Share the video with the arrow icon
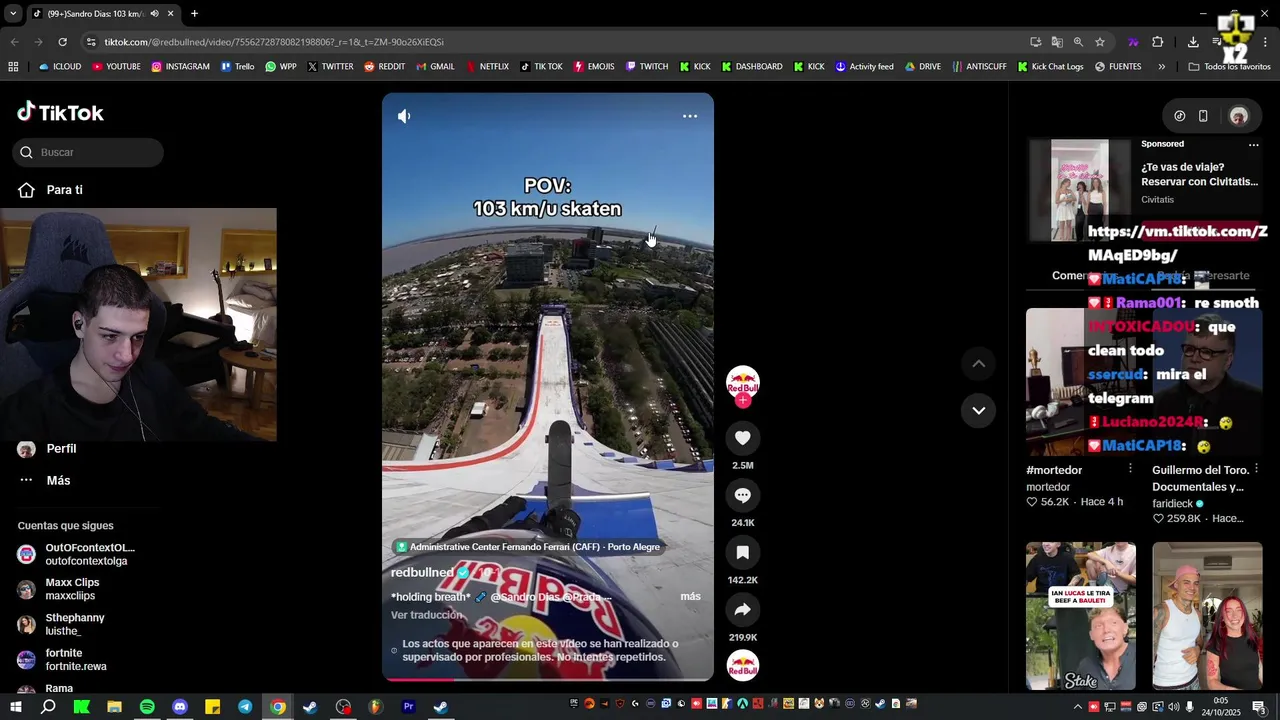This screenshot has height=720, width=1280. tap(743, 610)
